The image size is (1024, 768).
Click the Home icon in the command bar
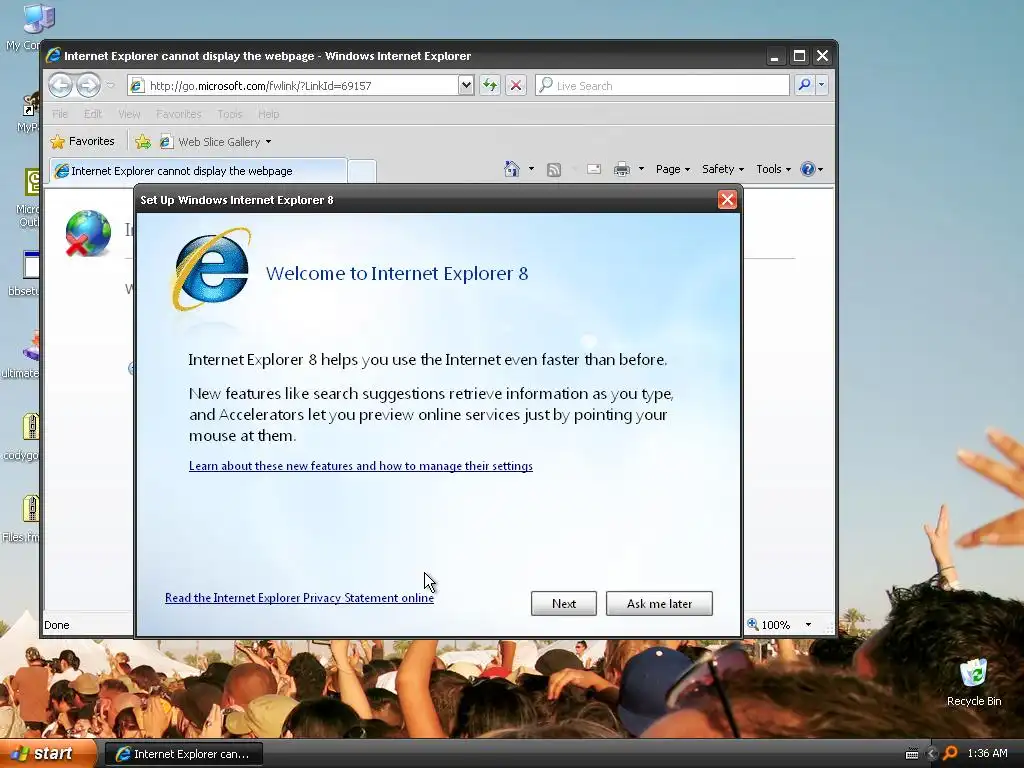[512, 169]
